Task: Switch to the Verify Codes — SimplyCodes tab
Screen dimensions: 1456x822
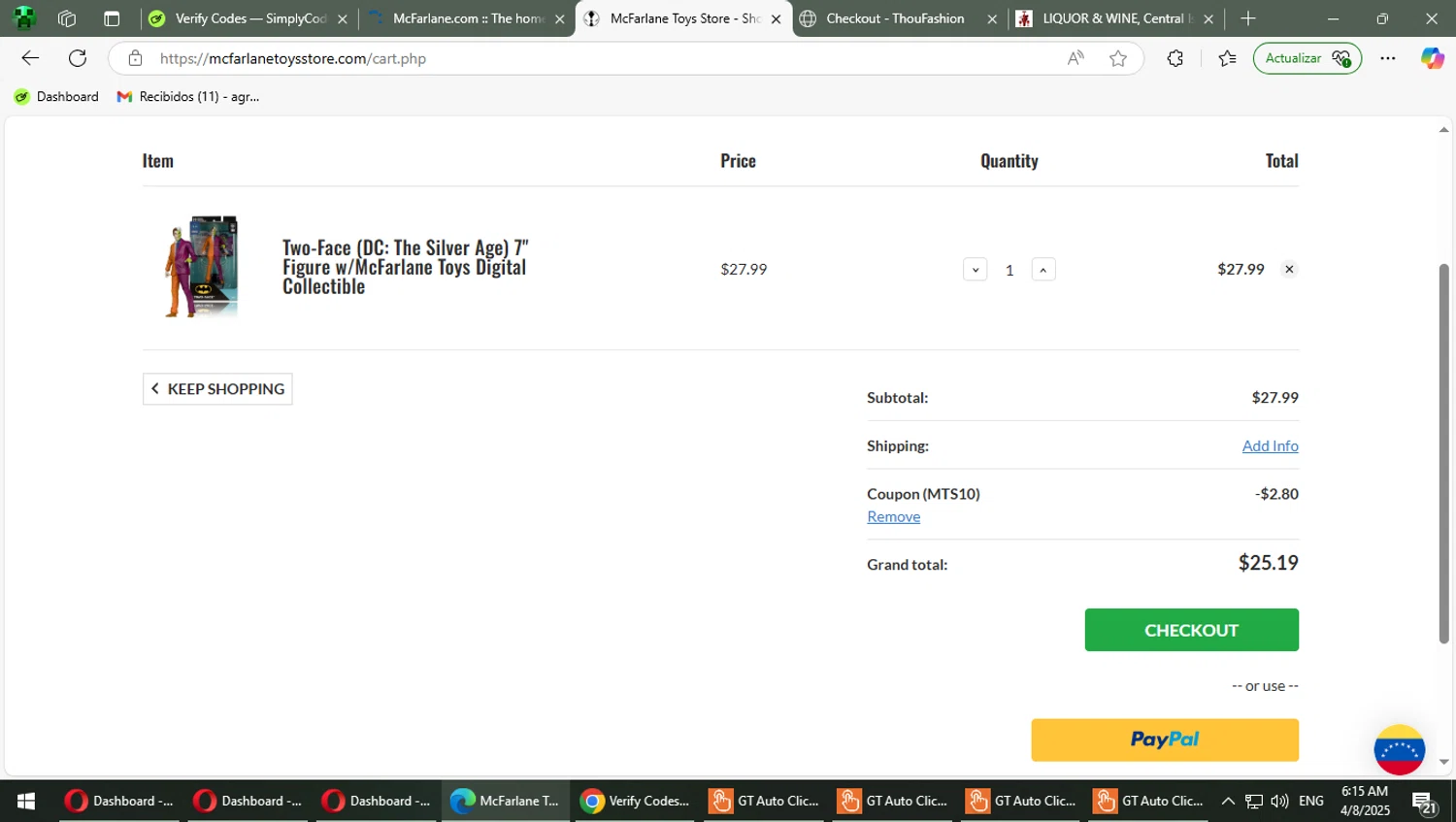Action: [x=248, y=18]
